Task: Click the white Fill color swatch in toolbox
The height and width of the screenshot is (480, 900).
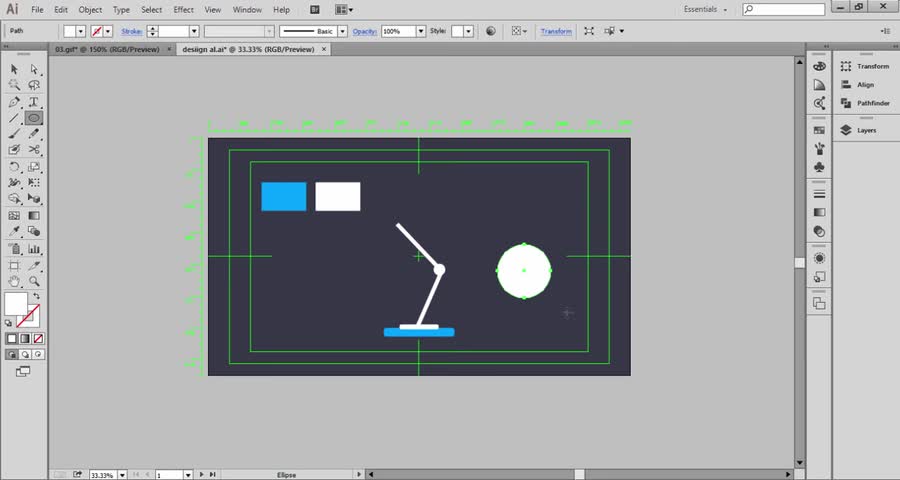Action: (16, 304)
